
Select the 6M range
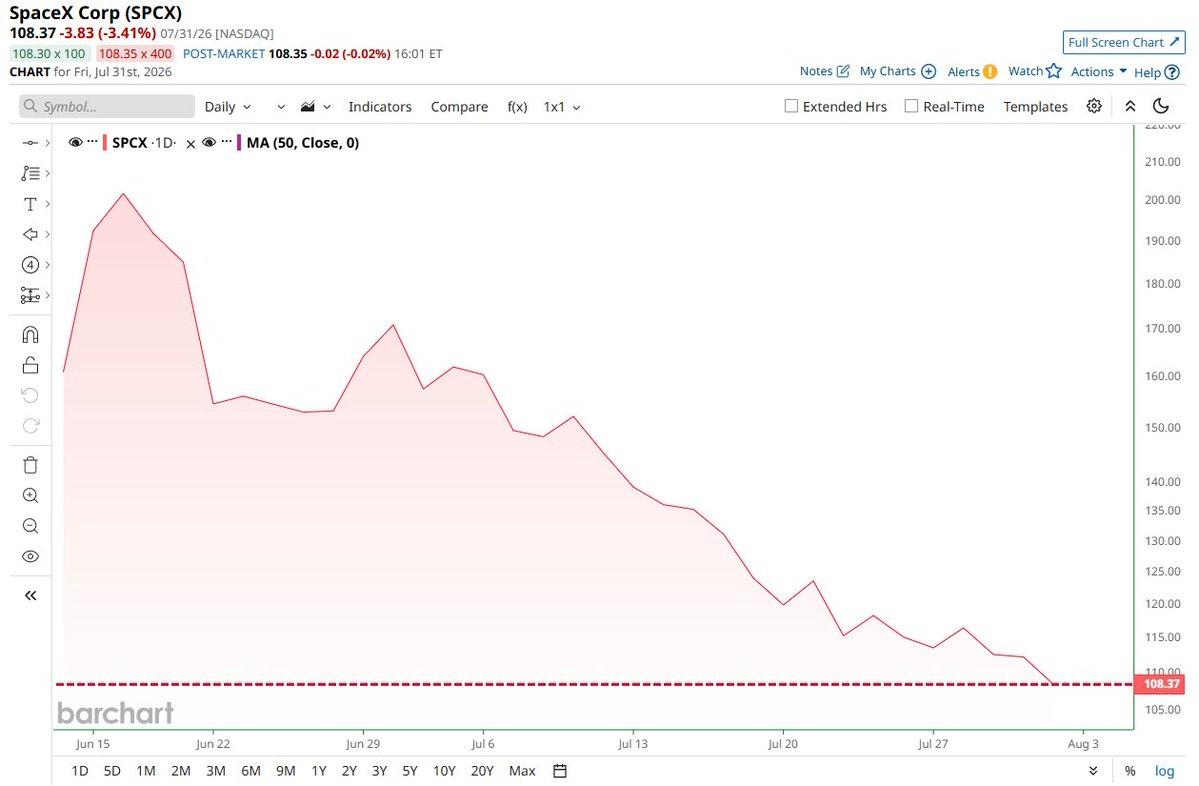[251, 771]
